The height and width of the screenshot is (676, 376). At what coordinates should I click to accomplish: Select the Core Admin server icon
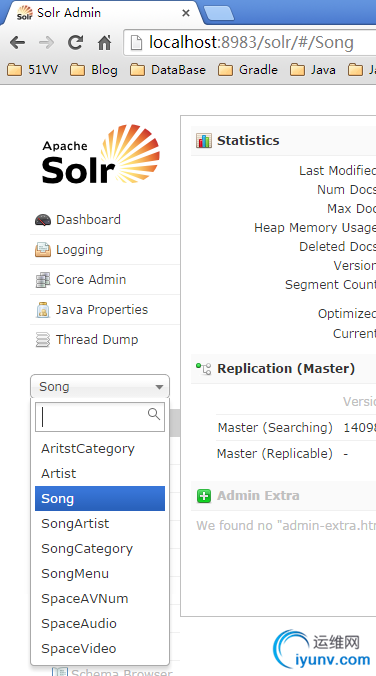[x=43, y=280]
